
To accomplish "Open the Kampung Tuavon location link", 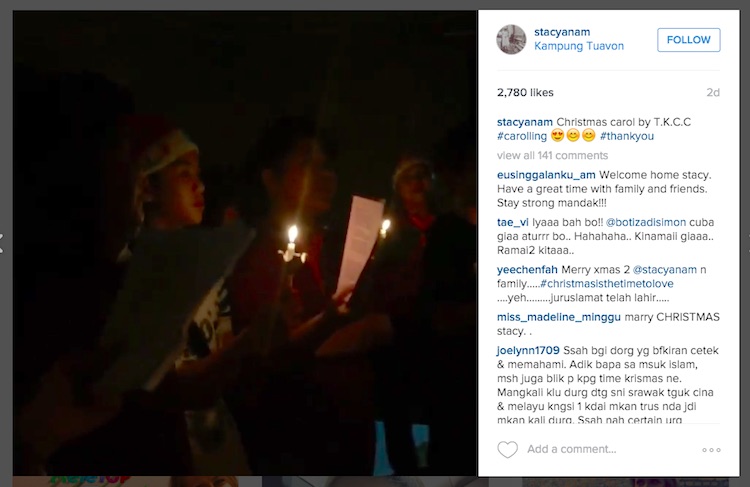I will click(579, 46).
